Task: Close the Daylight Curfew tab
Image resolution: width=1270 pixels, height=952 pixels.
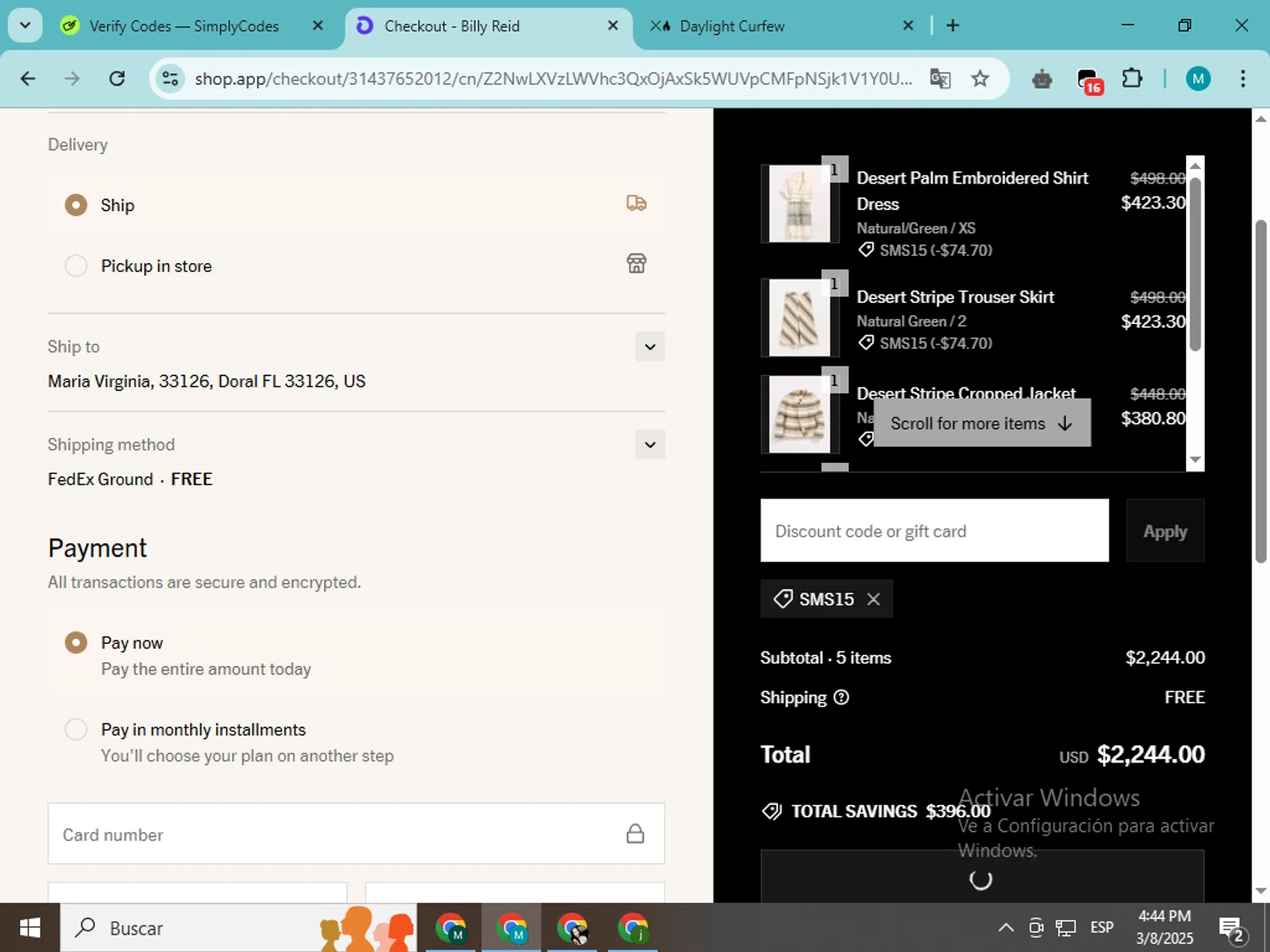Action: (908, 25)
